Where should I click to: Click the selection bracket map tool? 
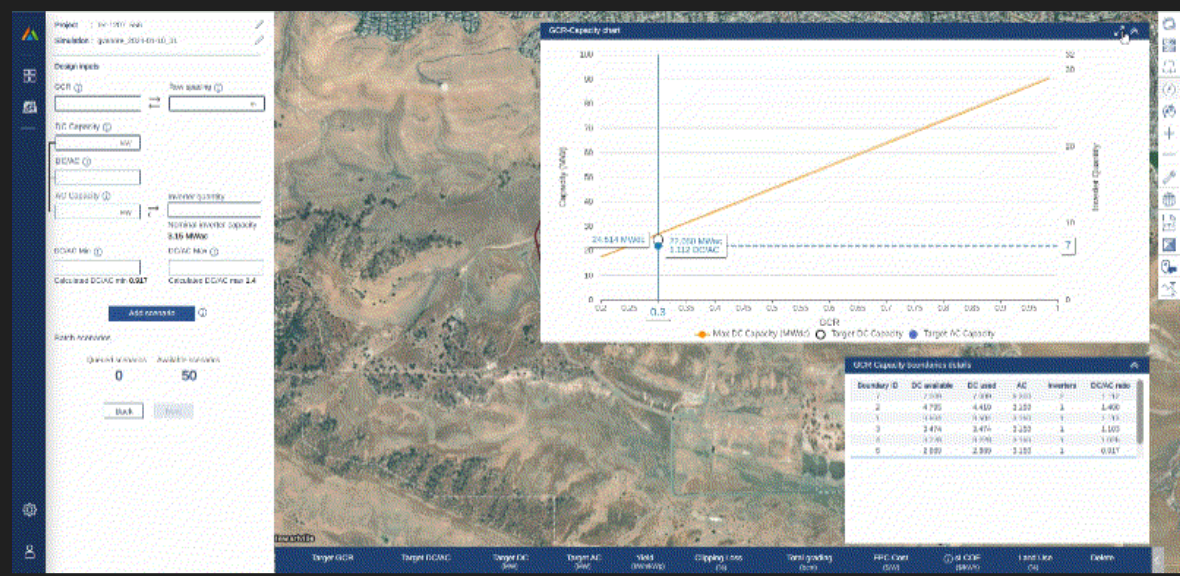click(1169, 66)
